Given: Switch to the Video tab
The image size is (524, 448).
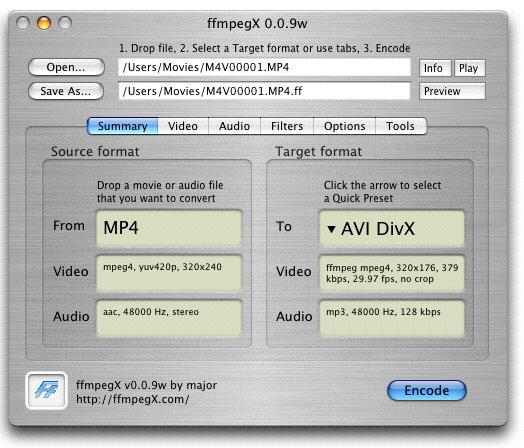Looking at the screenshot, I should pos(183,126).
